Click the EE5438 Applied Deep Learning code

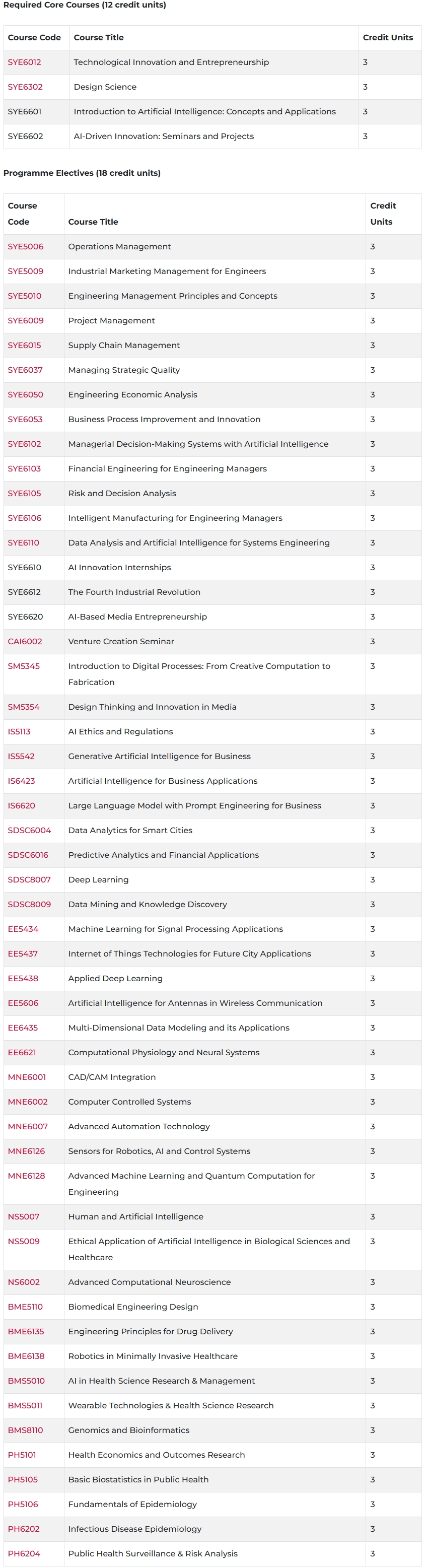tap(23, 978)
